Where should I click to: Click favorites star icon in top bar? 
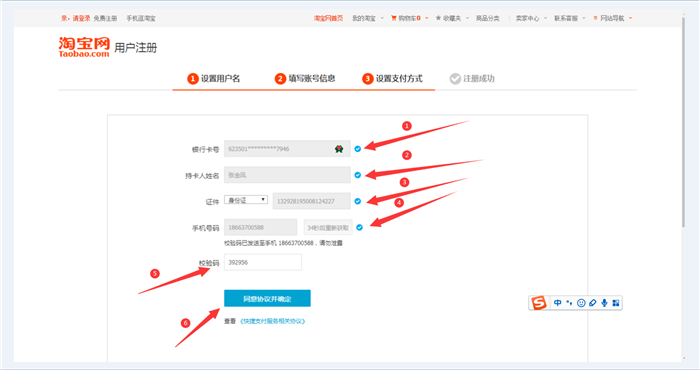[x=438, y=18]
